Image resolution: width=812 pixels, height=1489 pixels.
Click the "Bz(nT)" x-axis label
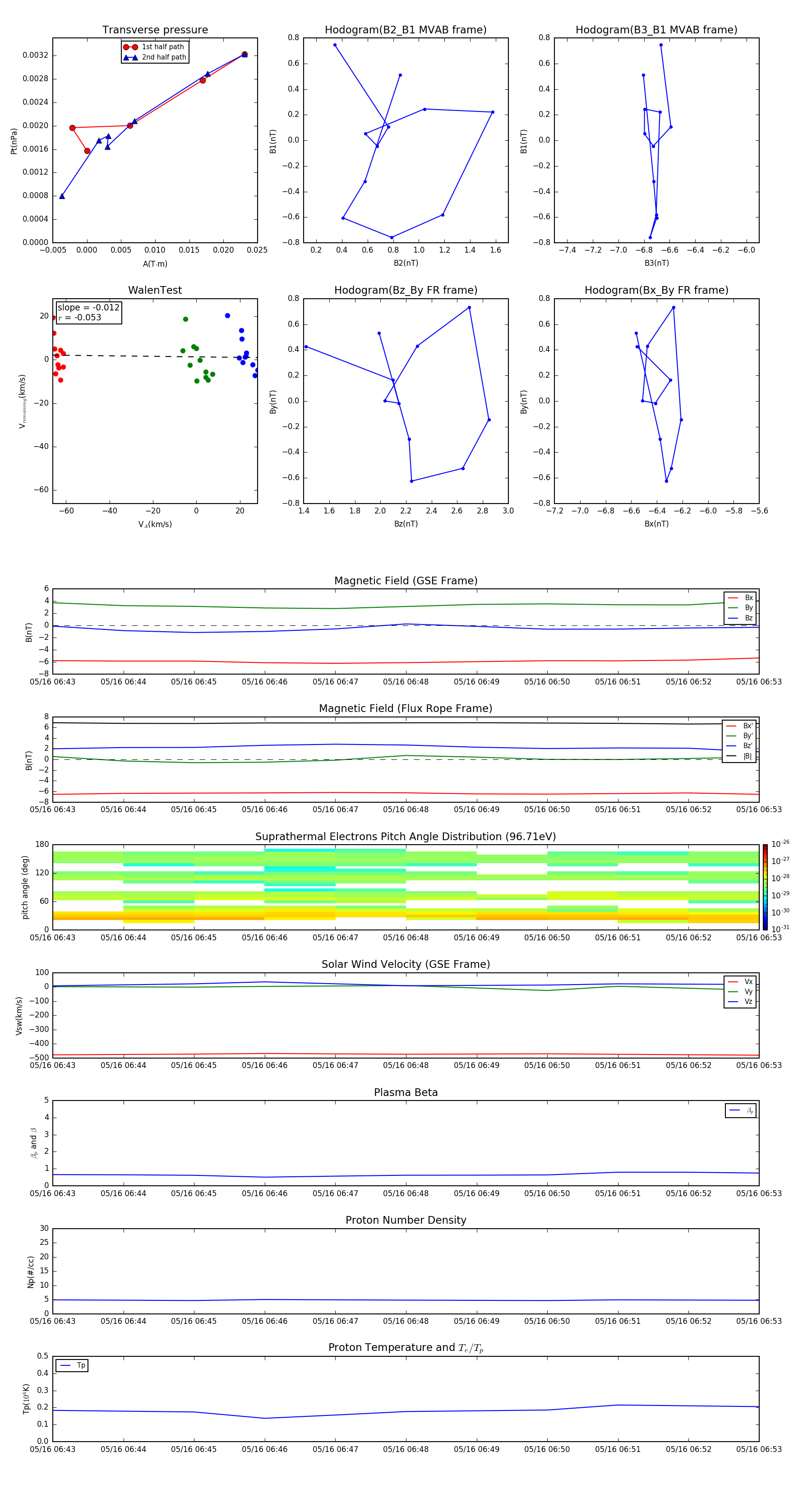pyautogui.click(x=406, y=524)
